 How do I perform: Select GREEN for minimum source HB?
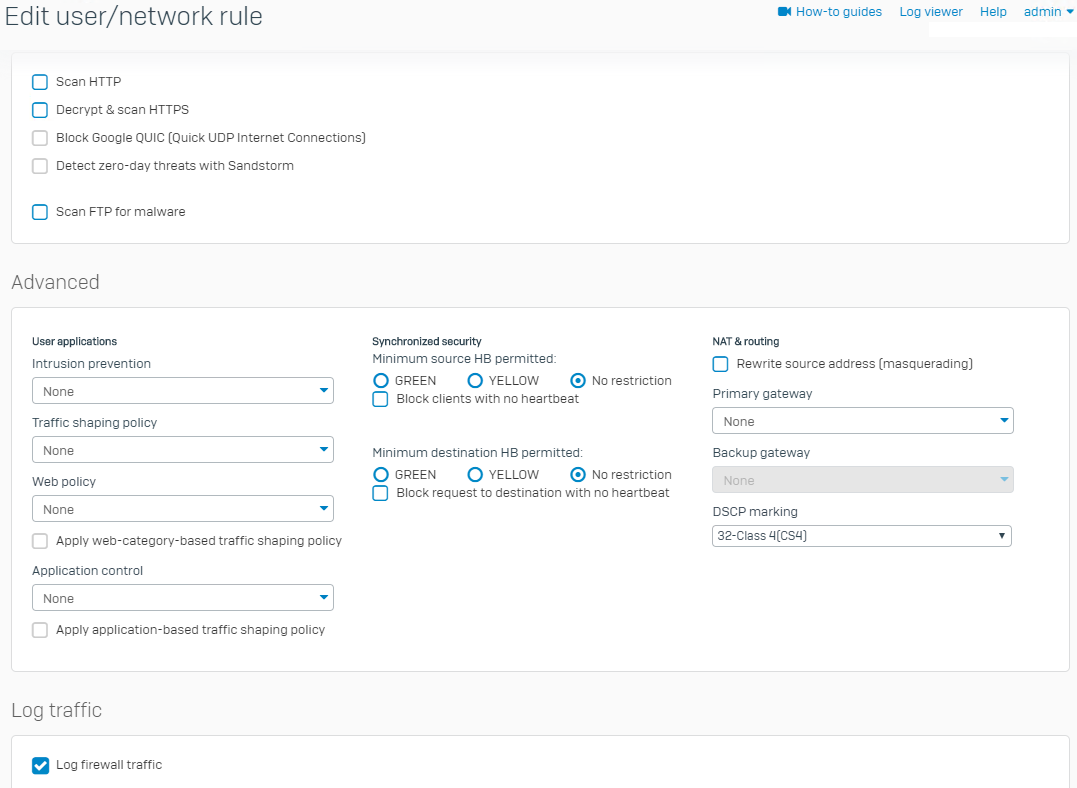tap(381, 381)
